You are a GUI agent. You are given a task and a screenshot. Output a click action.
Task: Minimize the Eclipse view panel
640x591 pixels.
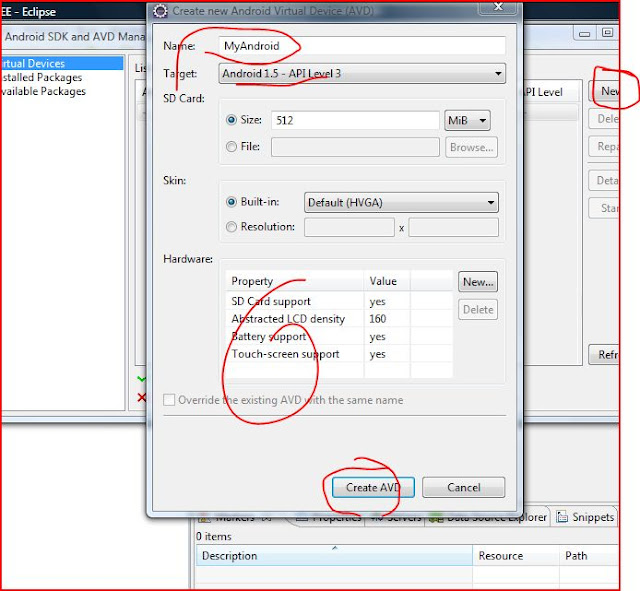click(584, 33)
